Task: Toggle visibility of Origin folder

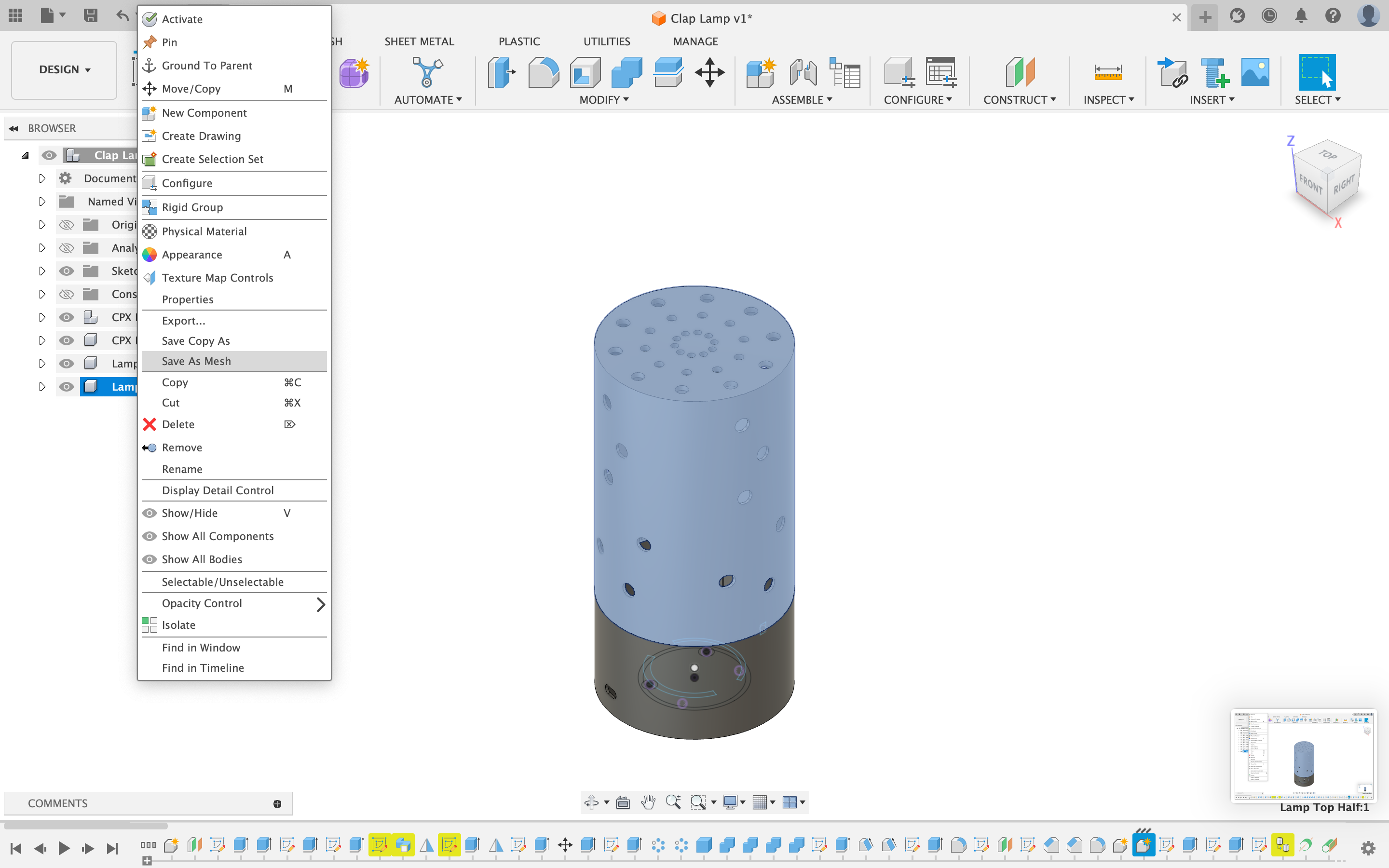Action: pyautogui.click(x=67, y=224)
